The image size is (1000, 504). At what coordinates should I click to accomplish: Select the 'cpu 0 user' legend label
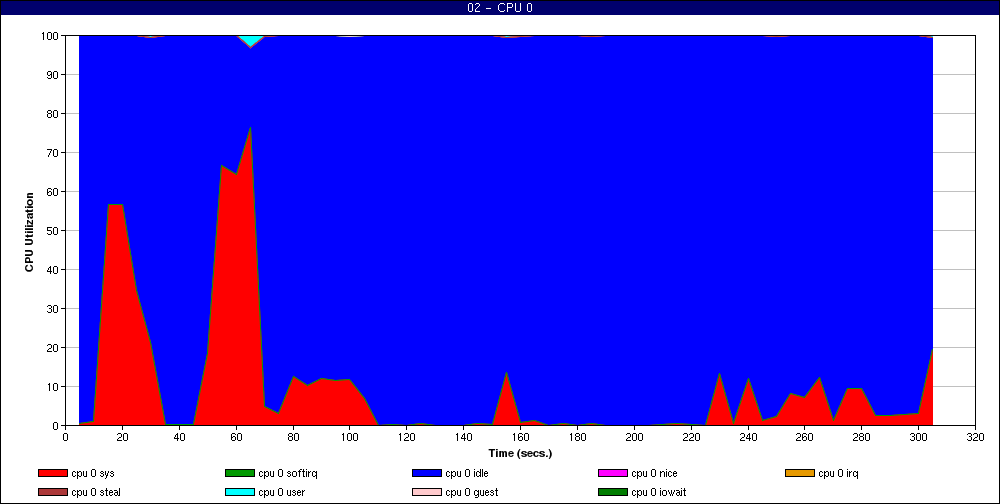pos(282,492)
